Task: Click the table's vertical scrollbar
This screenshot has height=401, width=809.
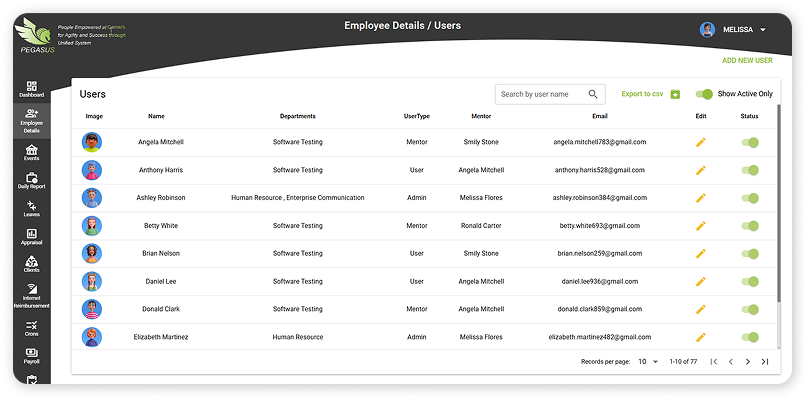Action: [779, 204]
